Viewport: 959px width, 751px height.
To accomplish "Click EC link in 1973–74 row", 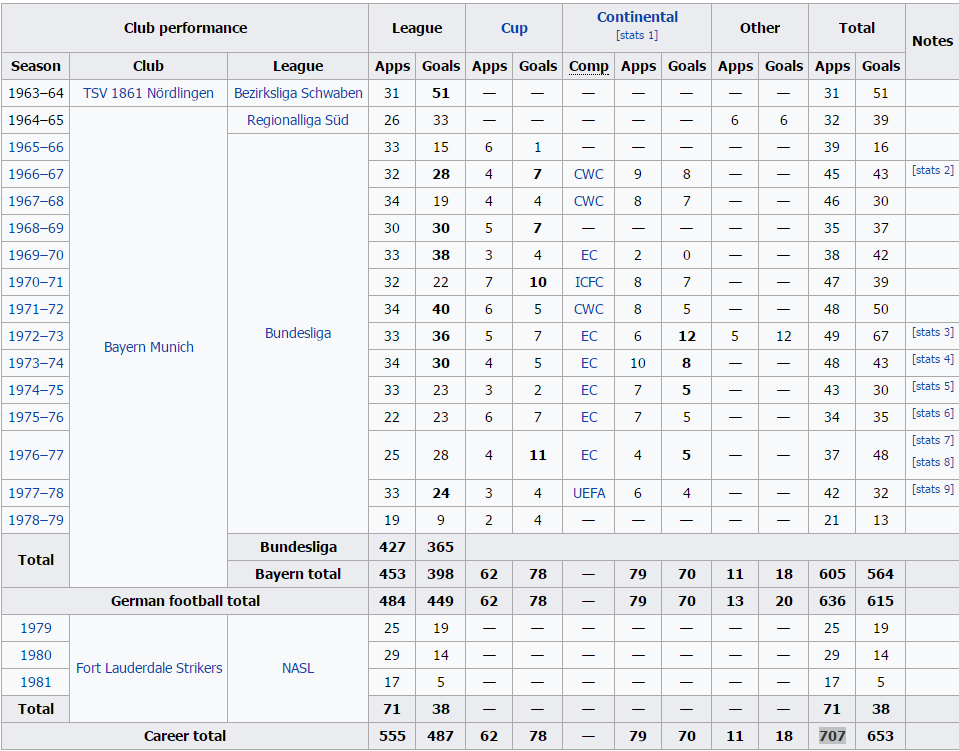I will point(588,363).
